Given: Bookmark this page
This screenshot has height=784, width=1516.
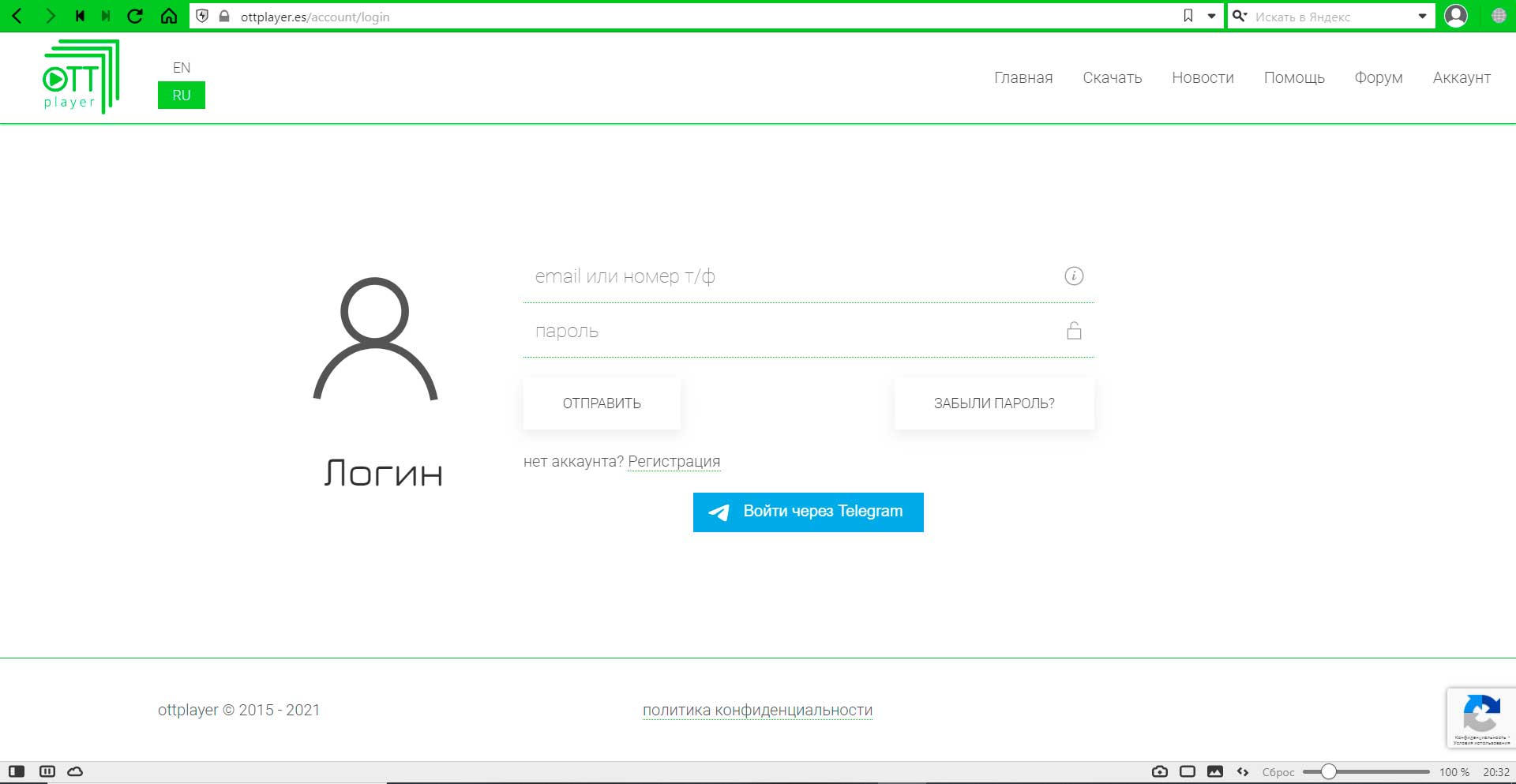Looking at the screenshot, I should [x=1188, y=16].
